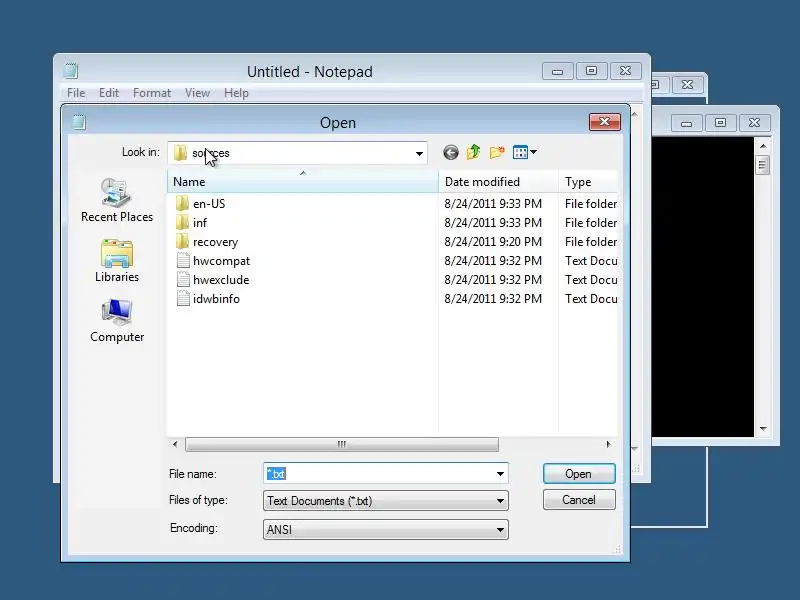Click the 9:20 PM date for recovery

[493, 242]
